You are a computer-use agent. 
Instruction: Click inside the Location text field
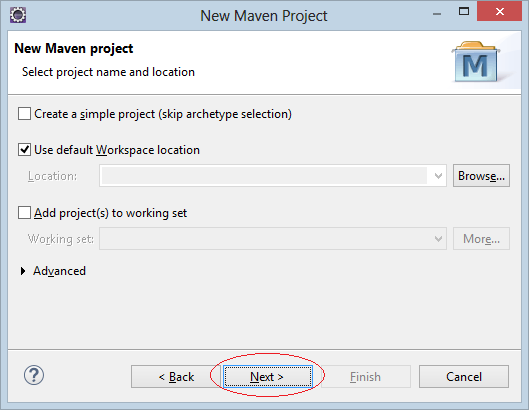264,176
